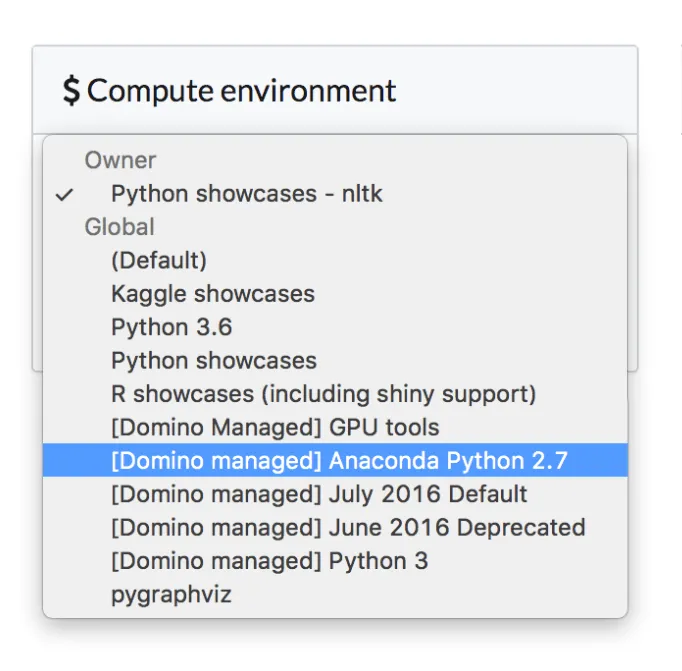Select Kaggle showcases from the list

coord(213,294)
